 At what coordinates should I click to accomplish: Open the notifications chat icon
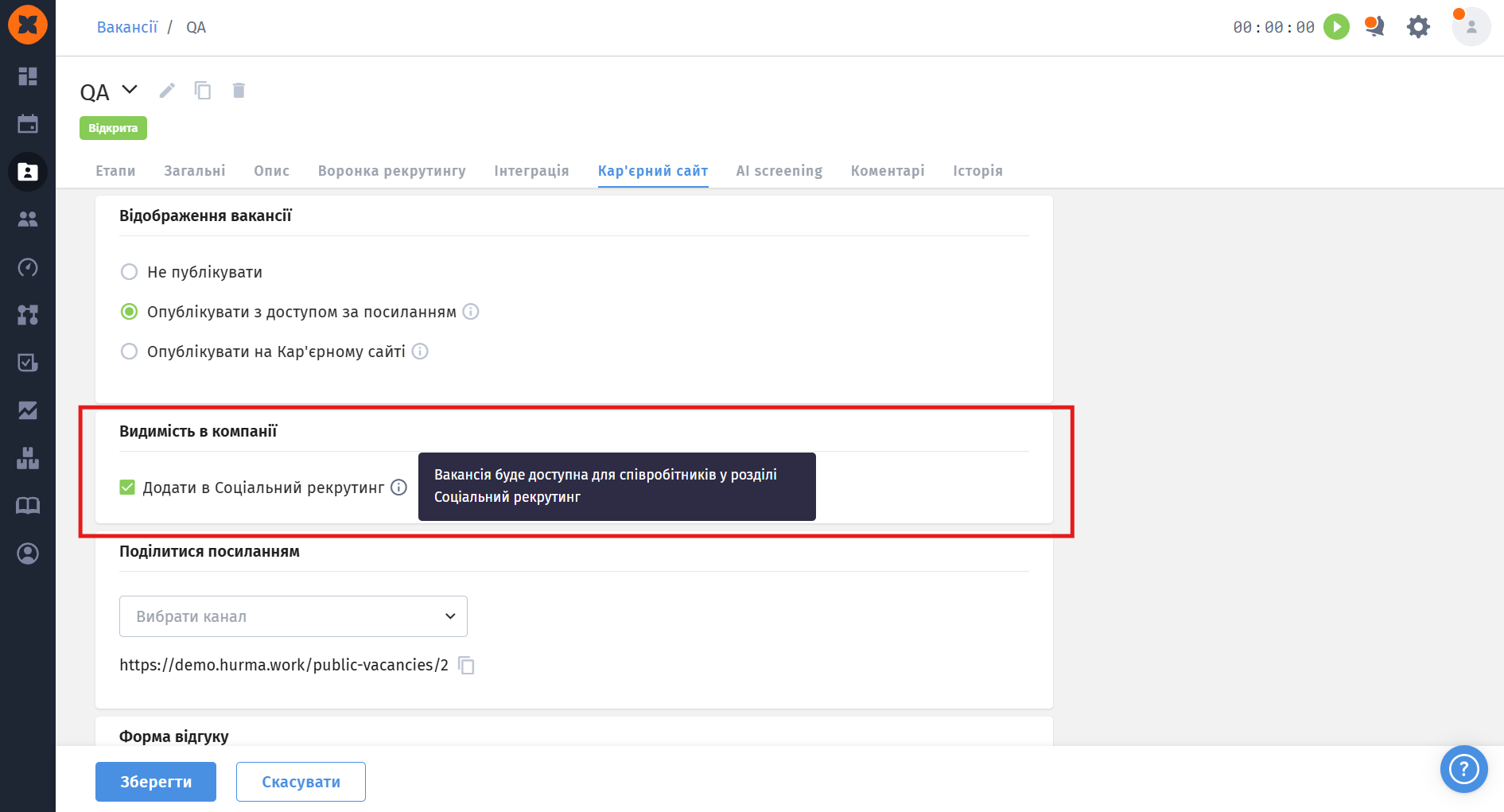1374,27
